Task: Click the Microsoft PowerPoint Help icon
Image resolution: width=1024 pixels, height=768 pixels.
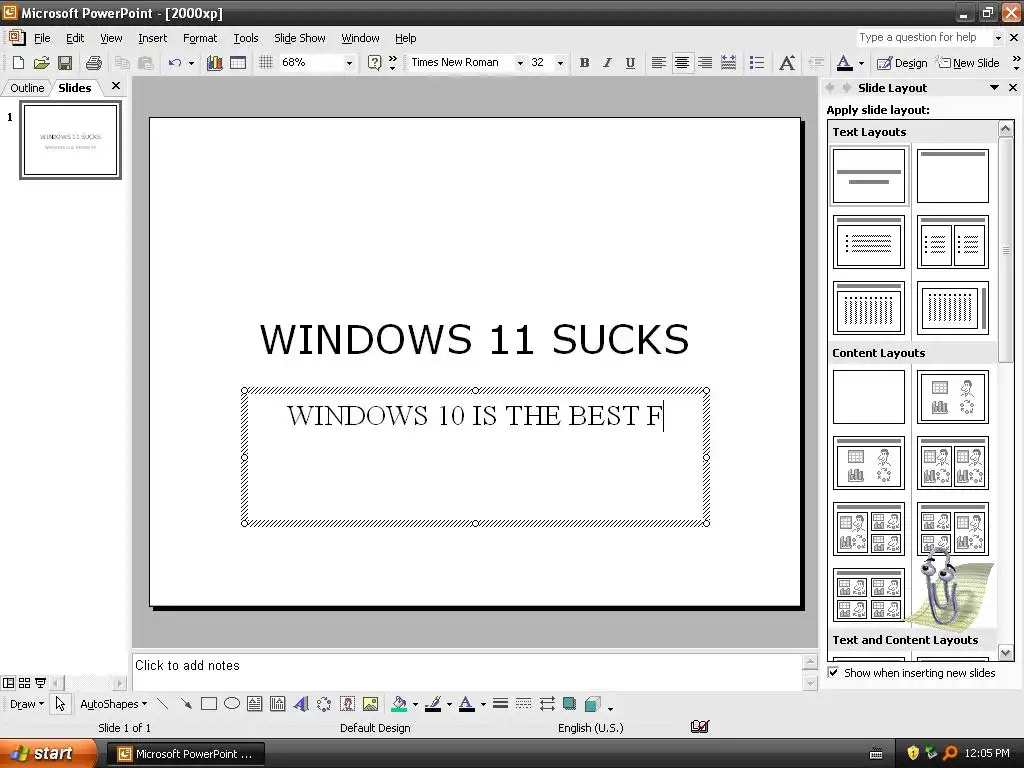Action: pyautogui.click(x=374, y=63)
